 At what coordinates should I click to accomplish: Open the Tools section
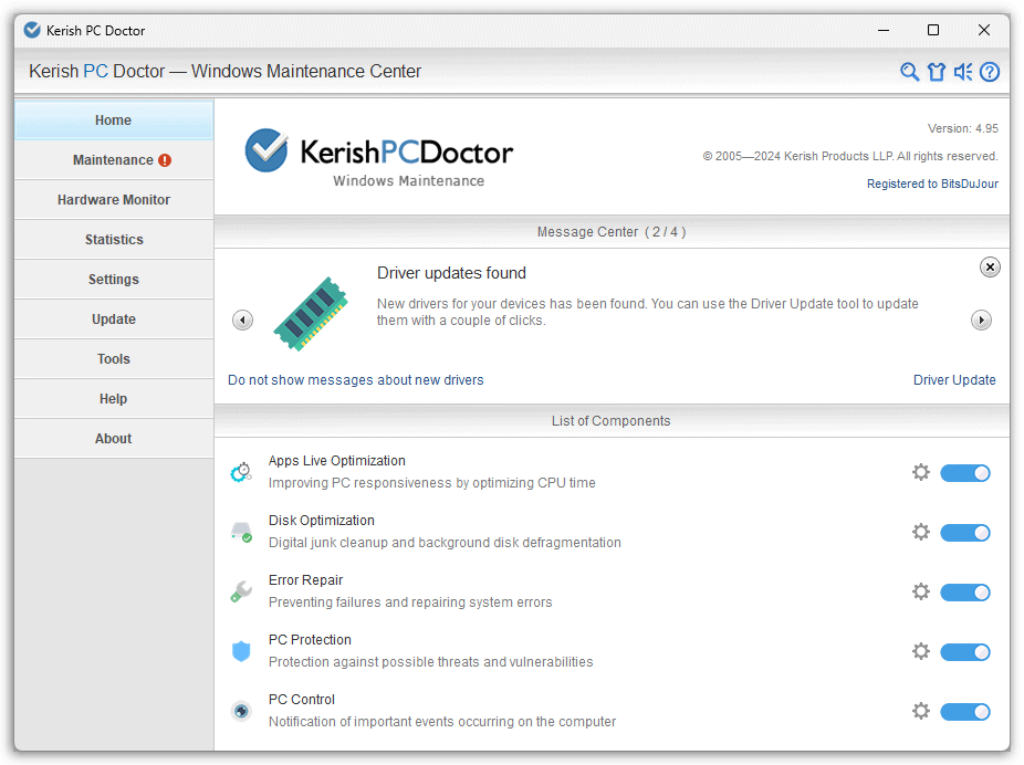(114, 359)
